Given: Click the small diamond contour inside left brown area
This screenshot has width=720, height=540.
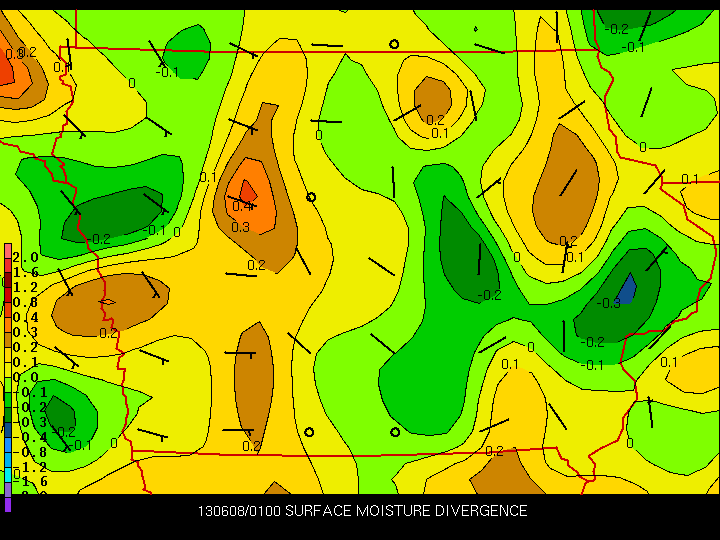Looking at the screenshot, I should 107,302.
